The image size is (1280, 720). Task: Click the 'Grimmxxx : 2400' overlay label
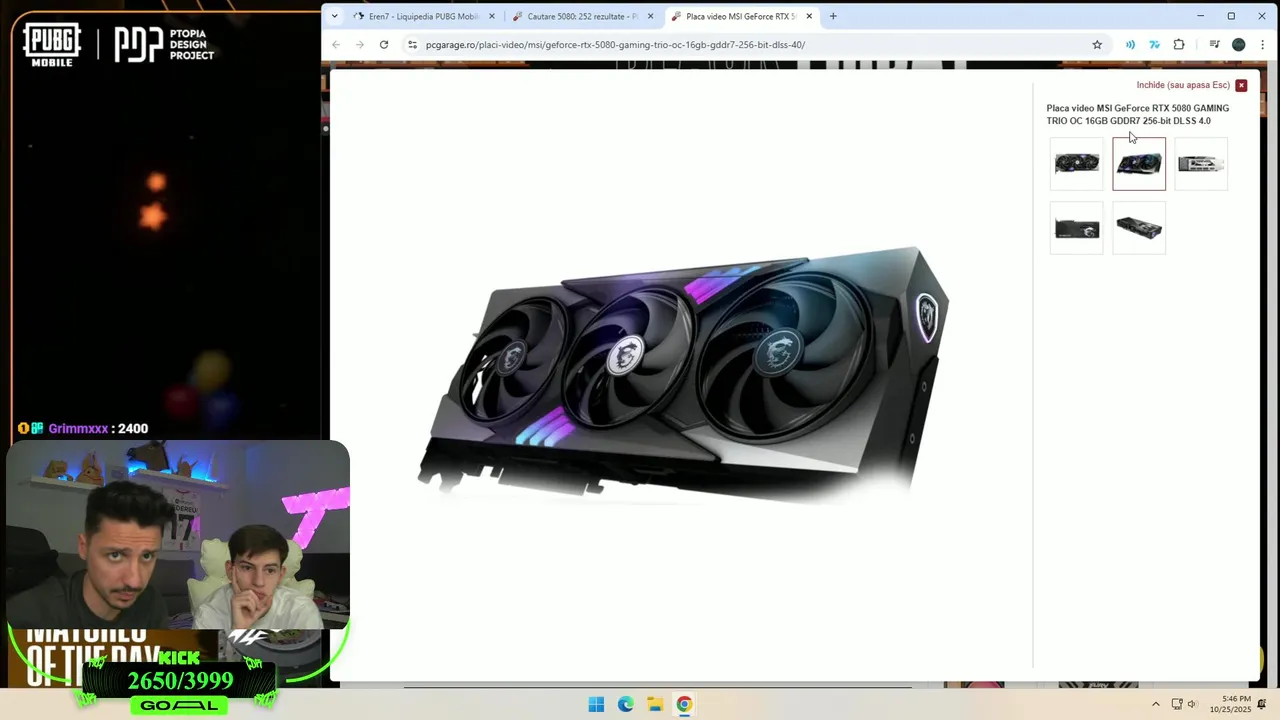point(97,428)
